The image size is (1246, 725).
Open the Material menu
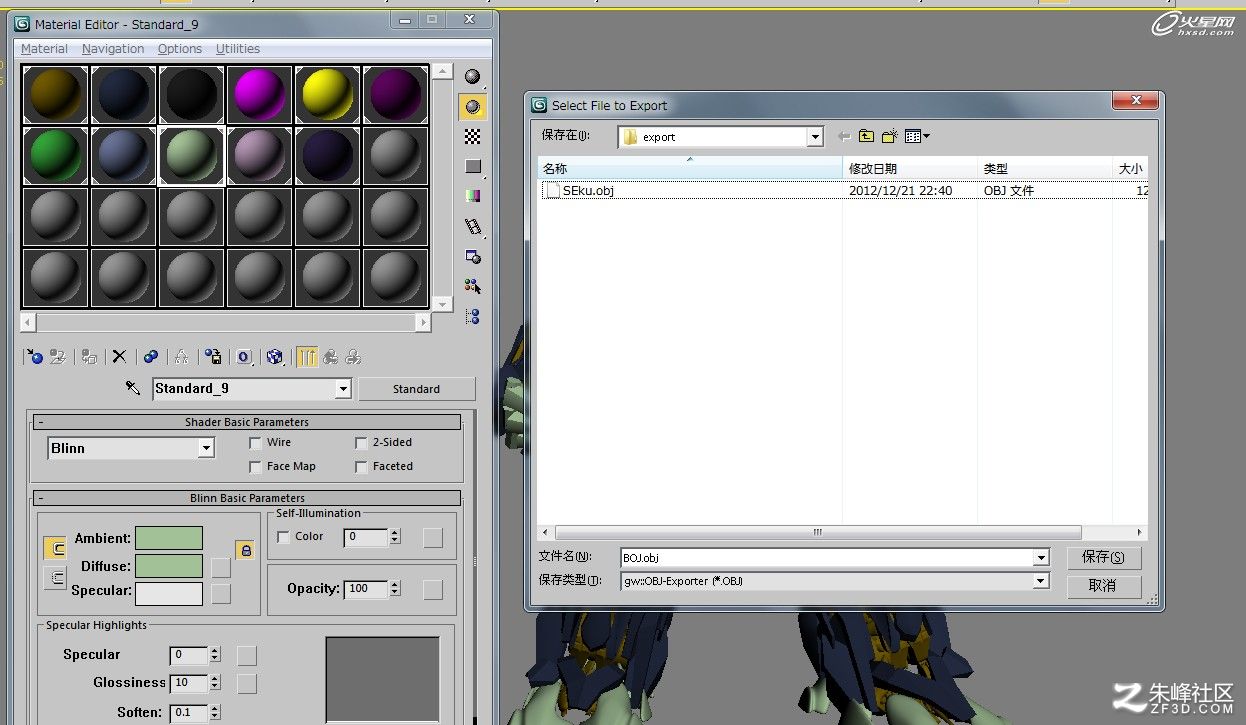44,49
